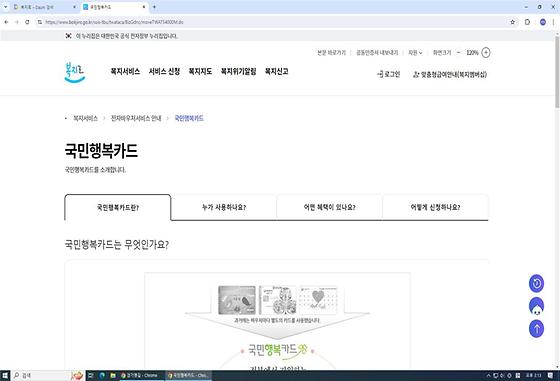560x381 pixels.
Task: Open the chatbot character floating button
Action: [536, 306]
